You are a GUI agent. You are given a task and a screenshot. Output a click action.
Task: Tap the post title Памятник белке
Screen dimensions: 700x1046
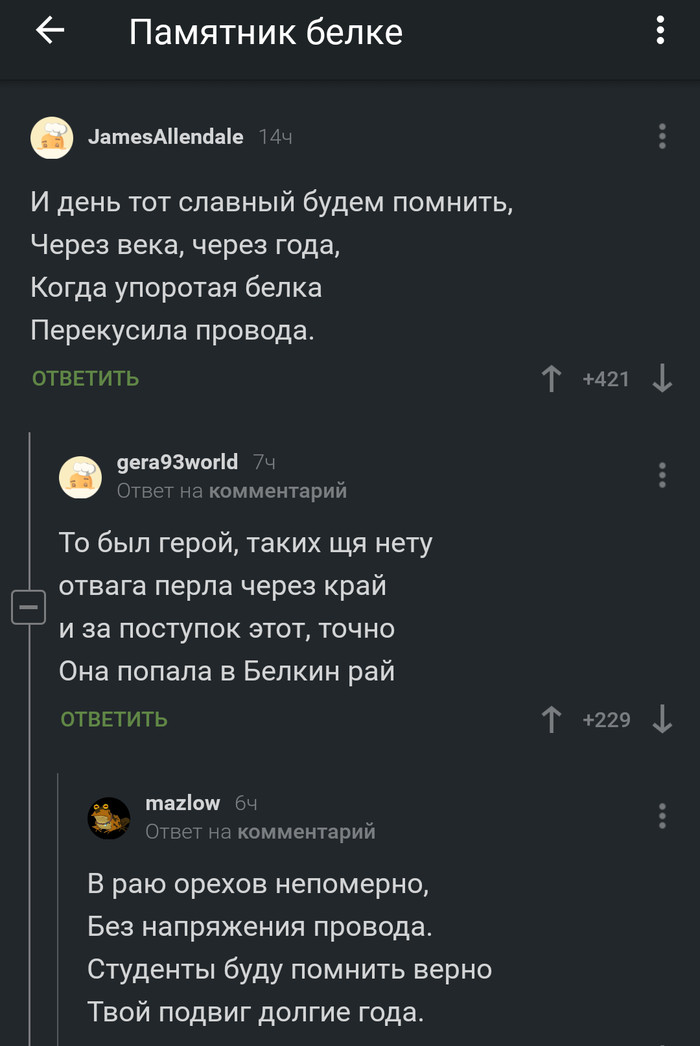click(266, 31)
